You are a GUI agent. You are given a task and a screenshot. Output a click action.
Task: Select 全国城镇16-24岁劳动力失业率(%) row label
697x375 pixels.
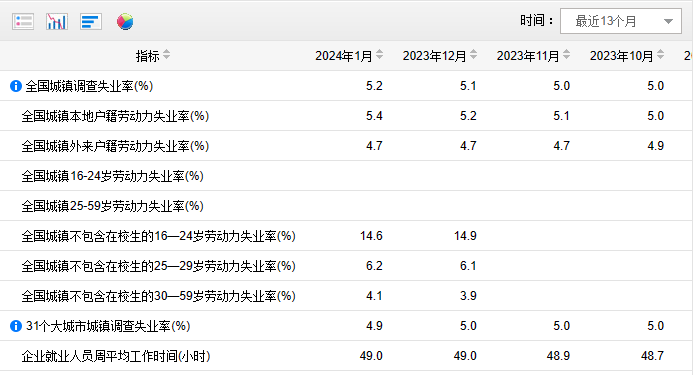click(112, 176)
